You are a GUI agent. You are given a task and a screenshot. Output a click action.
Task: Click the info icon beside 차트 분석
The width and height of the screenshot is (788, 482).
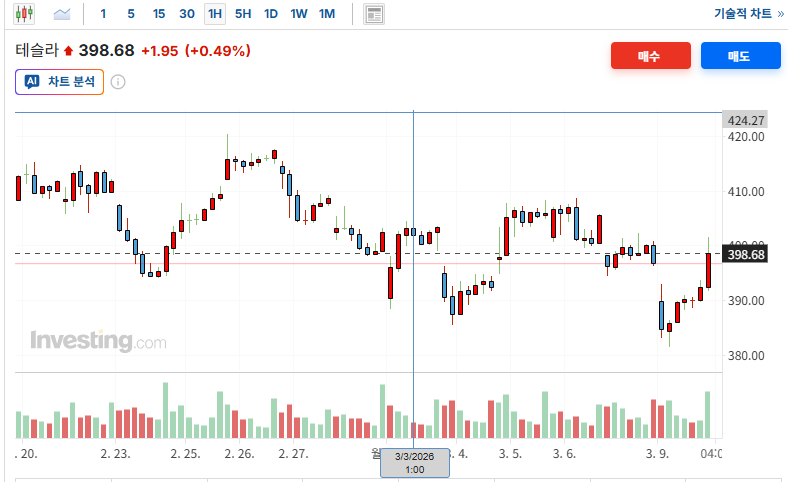pos(118,82)
